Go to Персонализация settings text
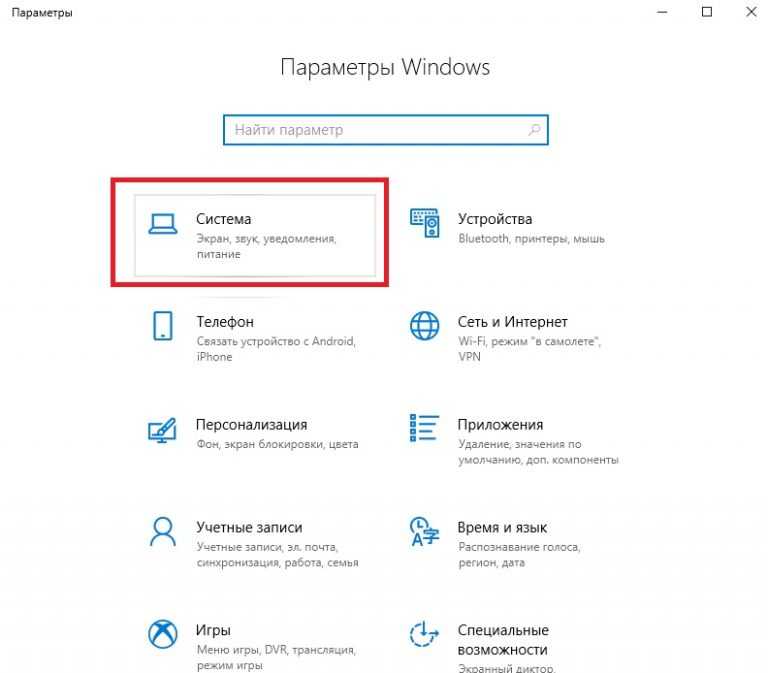 click(x=251, y=425)
